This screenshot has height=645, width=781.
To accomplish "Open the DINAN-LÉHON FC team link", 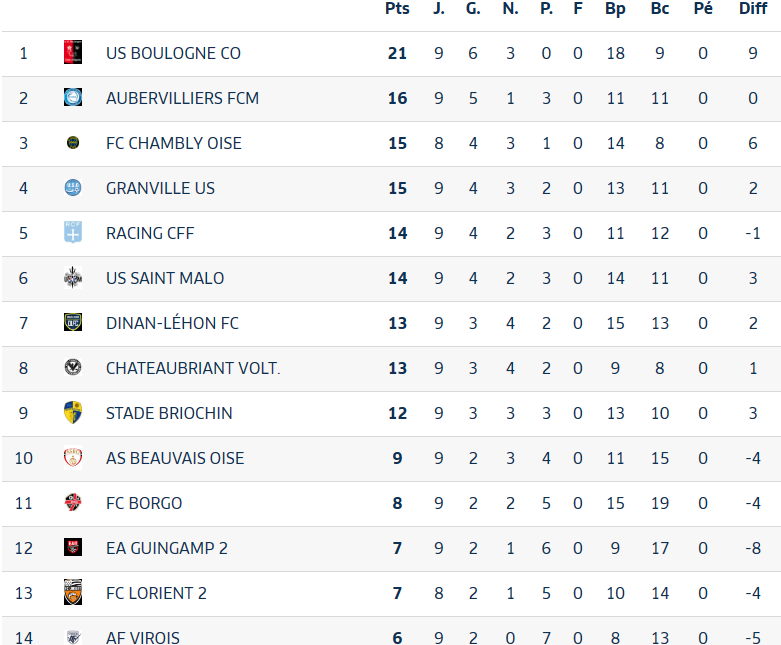I will tap(172, 323).
